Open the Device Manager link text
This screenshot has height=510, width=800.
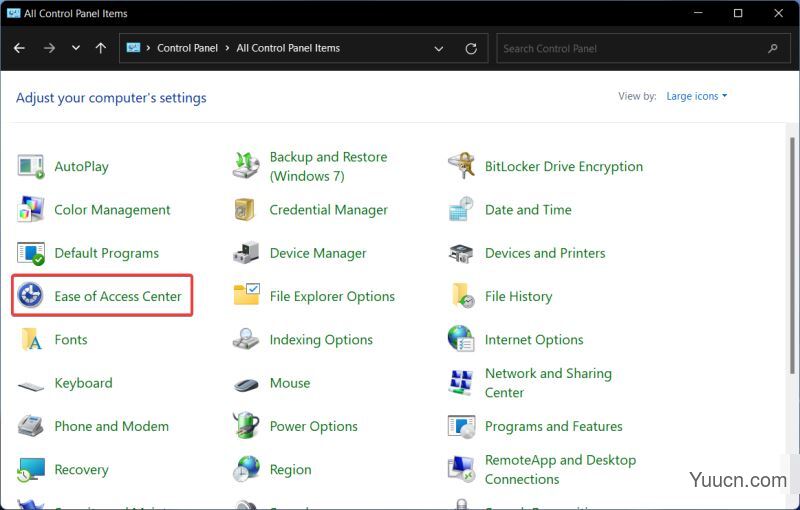(318, 253)
